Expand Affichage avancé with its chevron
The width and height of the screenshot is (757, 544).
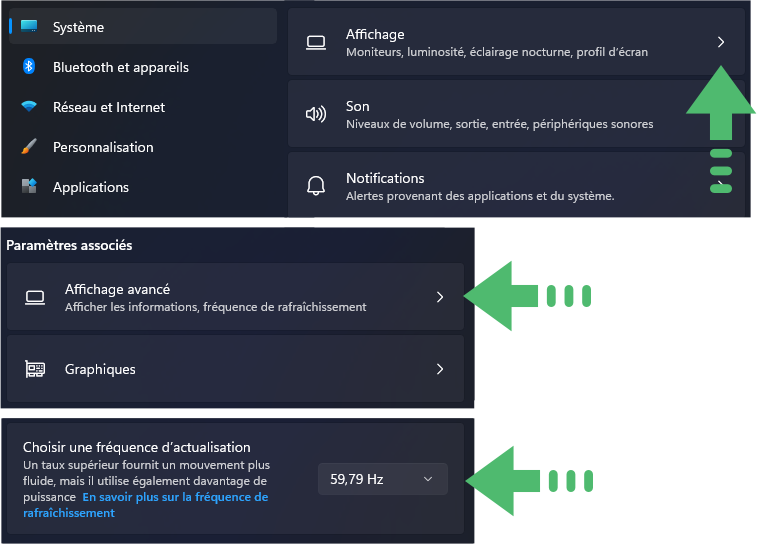[440, 297]
